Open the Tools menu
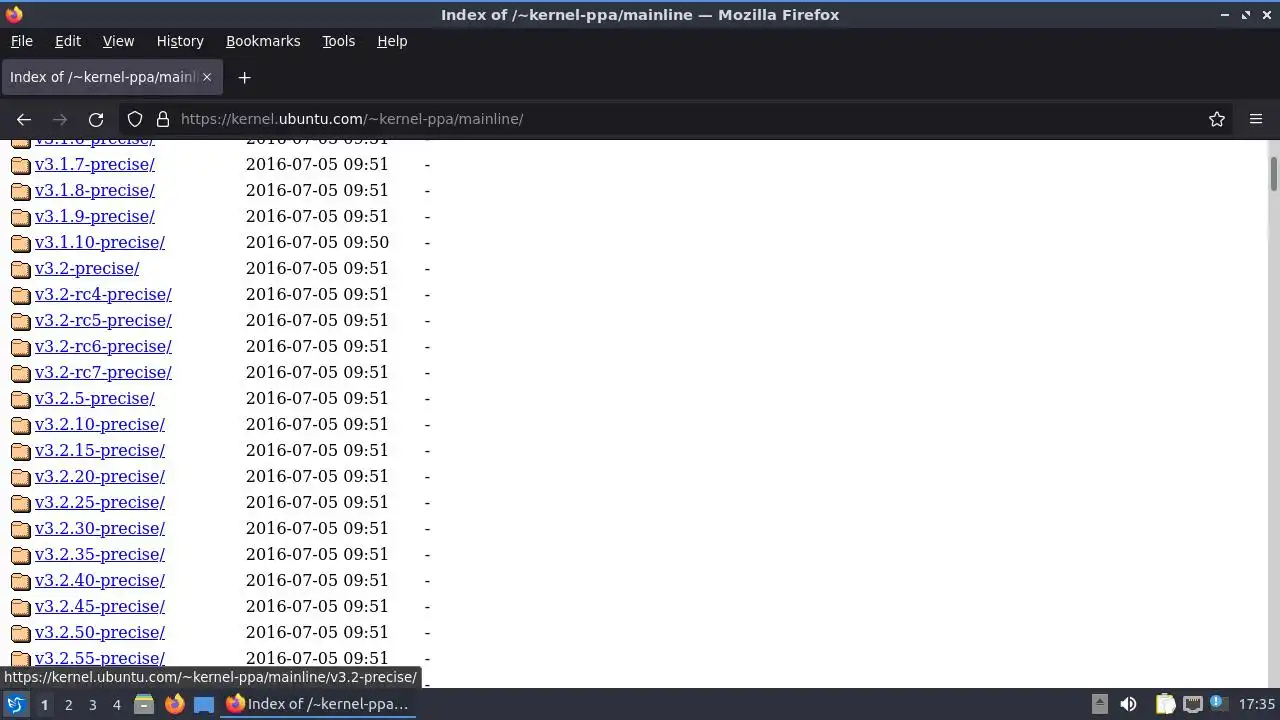The height and width of the screenshot is (720, 1280). [x=338, y=41]
